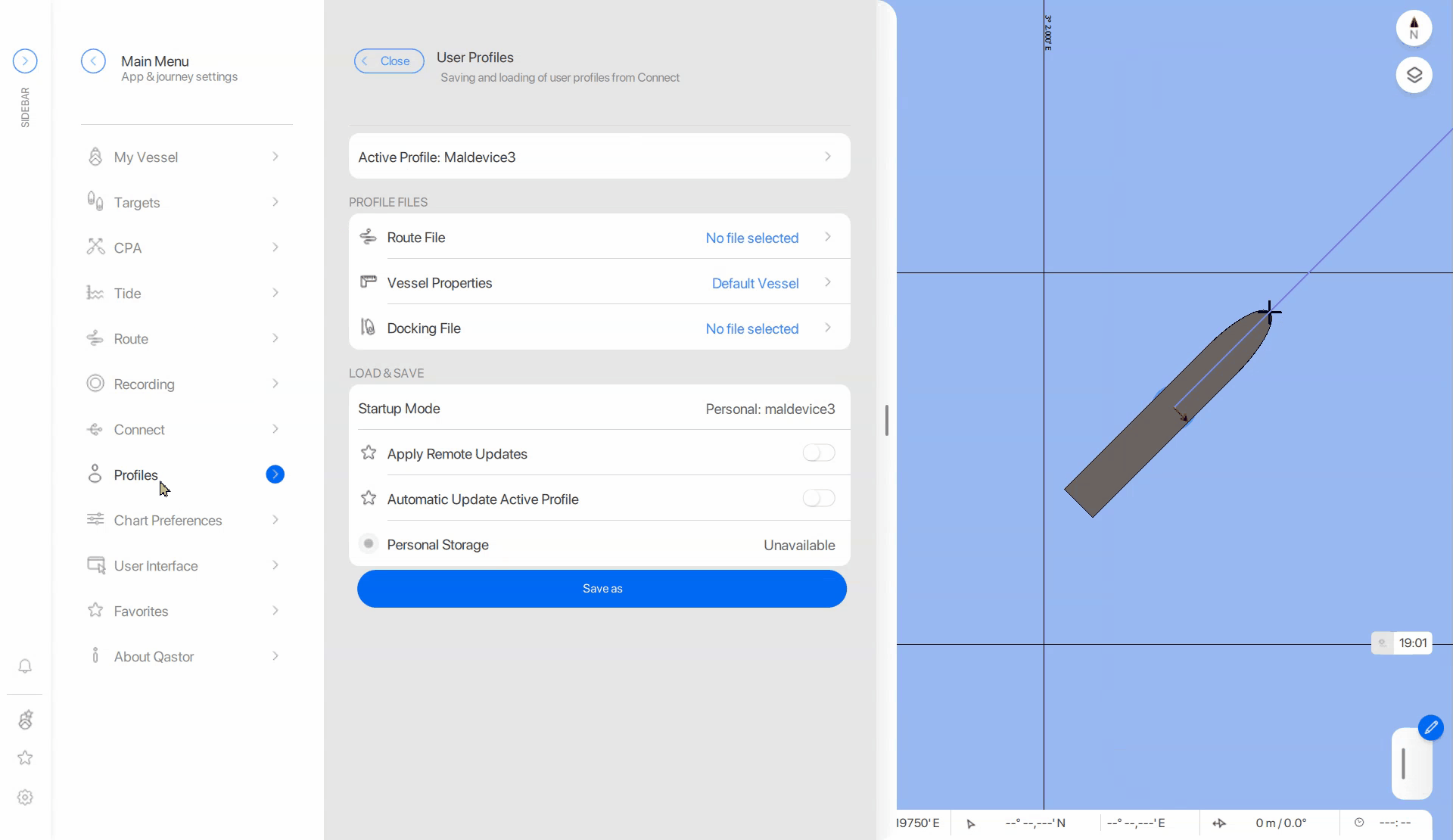The height and width of the screenshot is (840, 1453).
Task: Open the chart layers icon
Action: click(x=1414, y=75)
